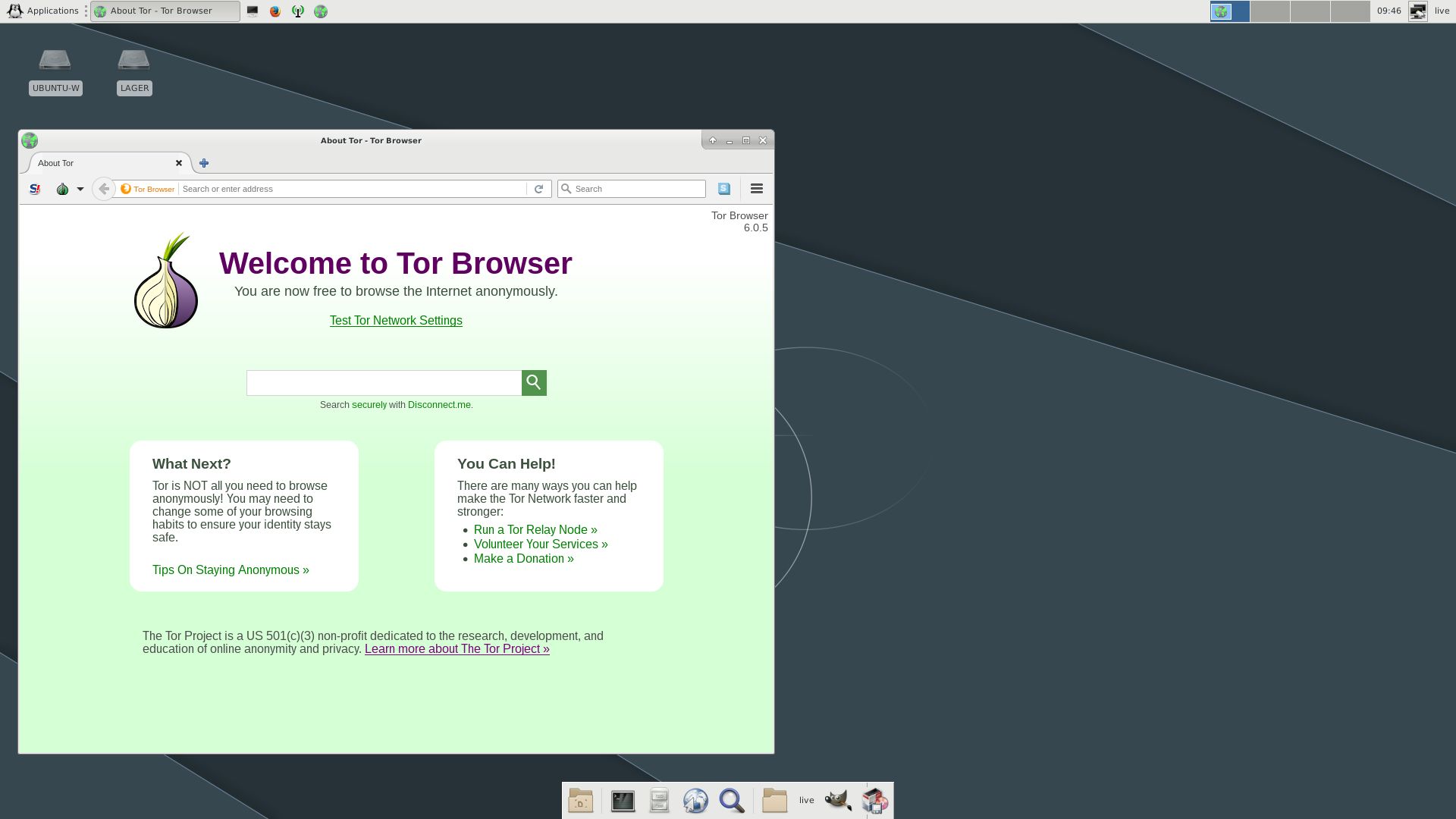Click the Tor onion logo
Image resolution: width=1456 pixels, height=819 pixels.
tap(166, 281)
